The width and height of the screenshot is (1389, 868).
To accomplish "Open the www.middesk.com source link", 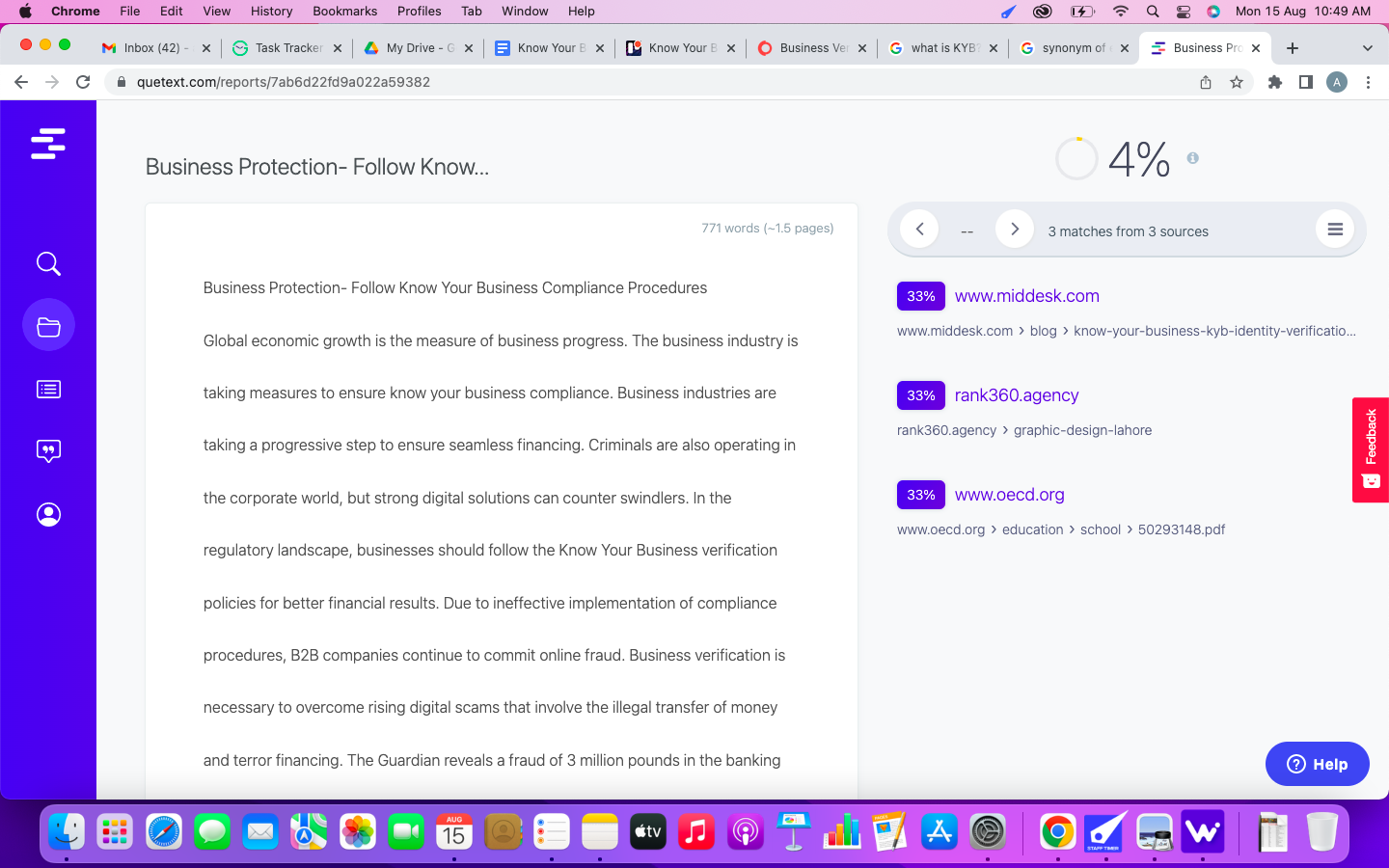I will (x=1026, y=296).
